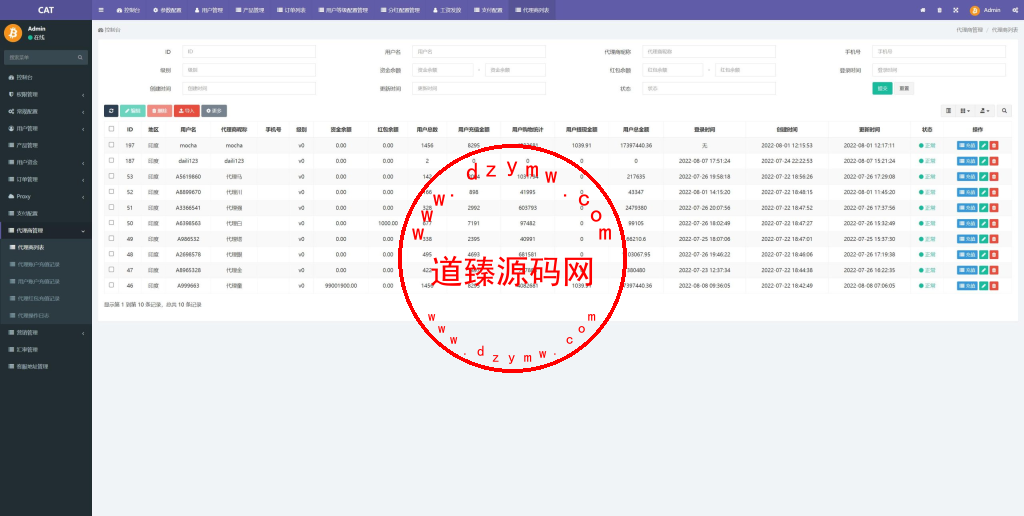Click green edit icon for row ID 49
Image resolution: width=1024 pixels, height=516 pixels.
point(984,239)
